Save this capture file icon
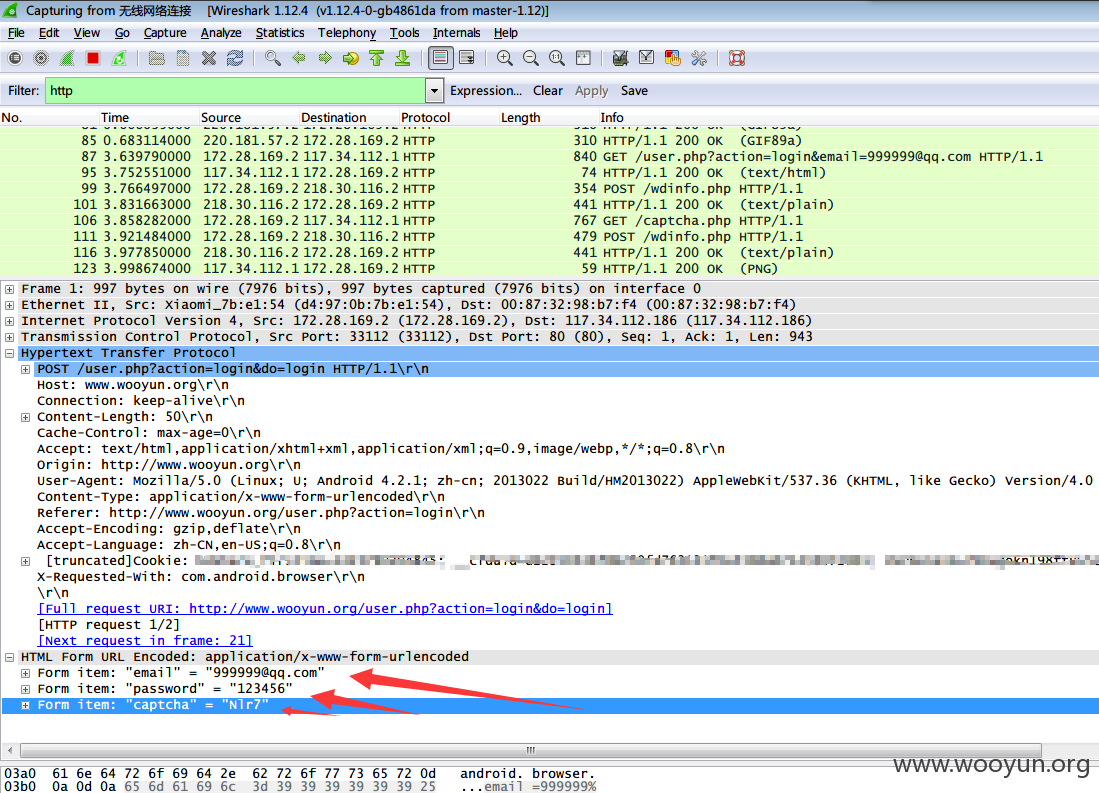The height and width of the screenshot is (793, 1099). (182, 58)
